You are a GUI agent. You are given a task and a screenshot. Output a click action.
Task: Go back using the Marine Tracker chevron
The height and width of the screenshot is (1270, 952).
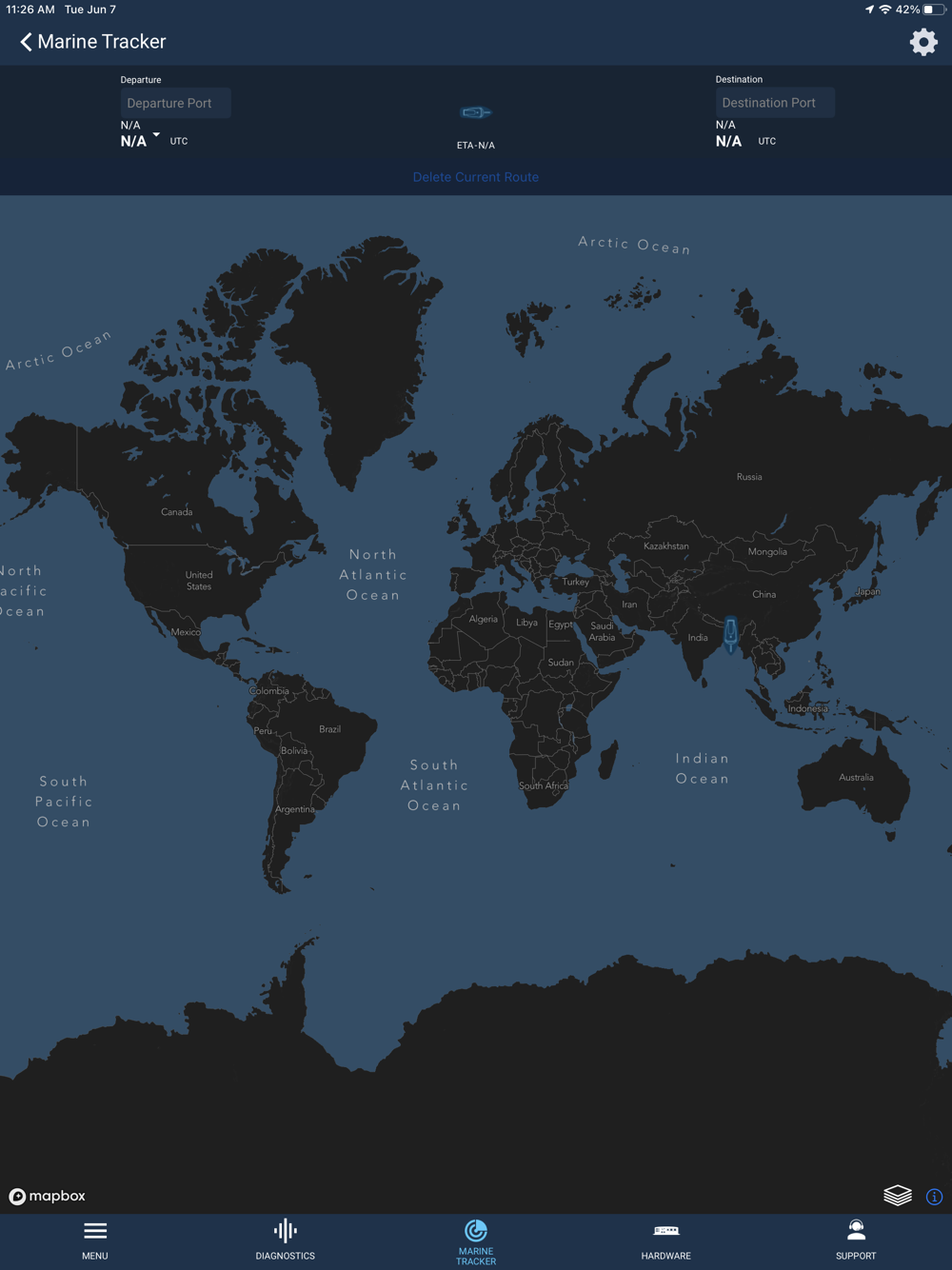(27, 42)
